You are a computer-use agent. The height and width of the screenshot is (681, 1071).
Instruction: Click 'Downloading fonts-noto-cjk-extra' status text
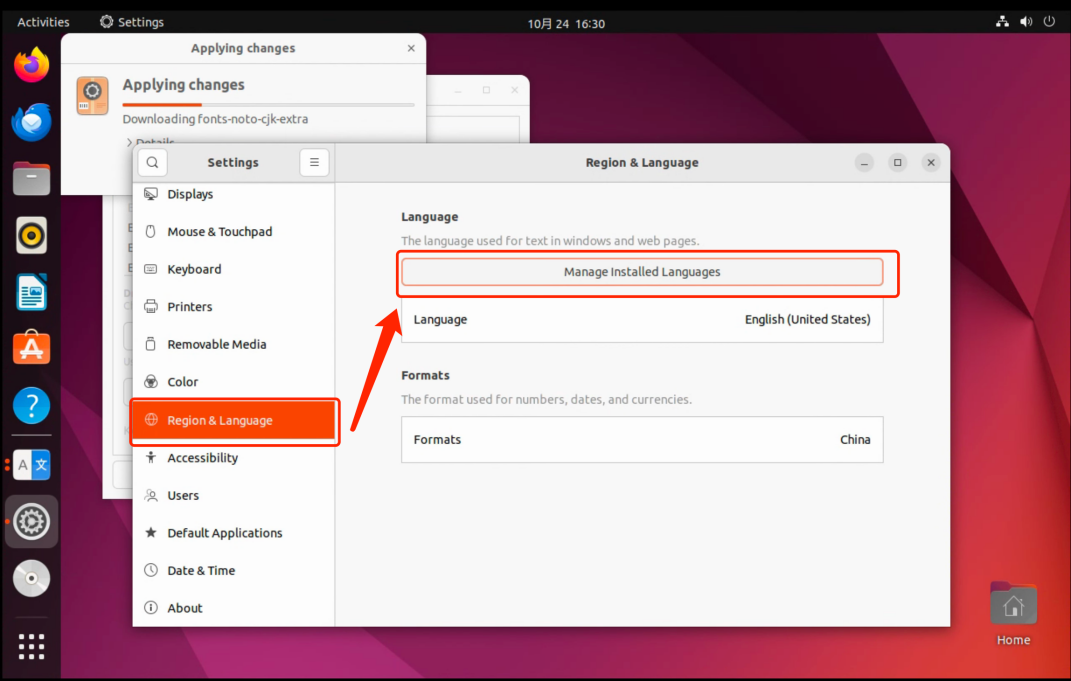[x=215, y=119]
